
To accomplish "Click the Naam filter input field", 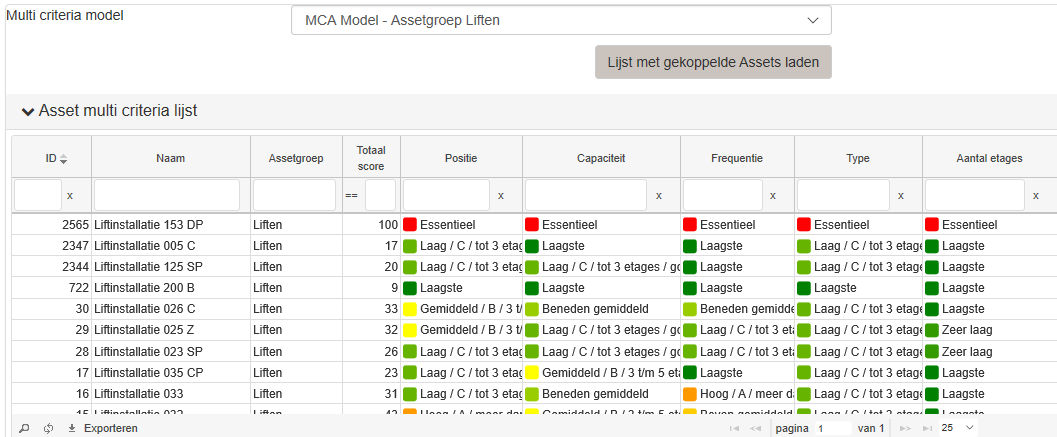I will 167,196.
